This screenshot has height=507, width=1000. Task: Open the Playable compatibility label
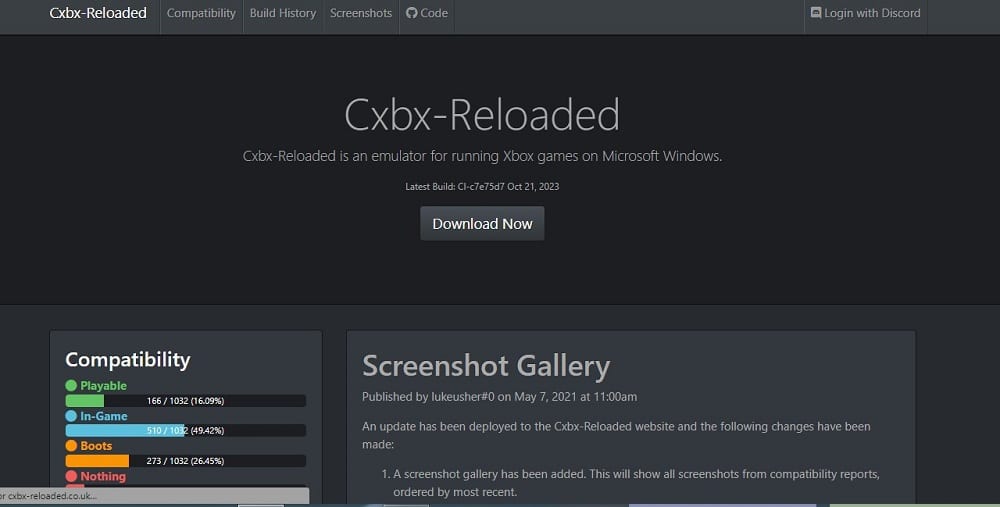pos(103,385)
